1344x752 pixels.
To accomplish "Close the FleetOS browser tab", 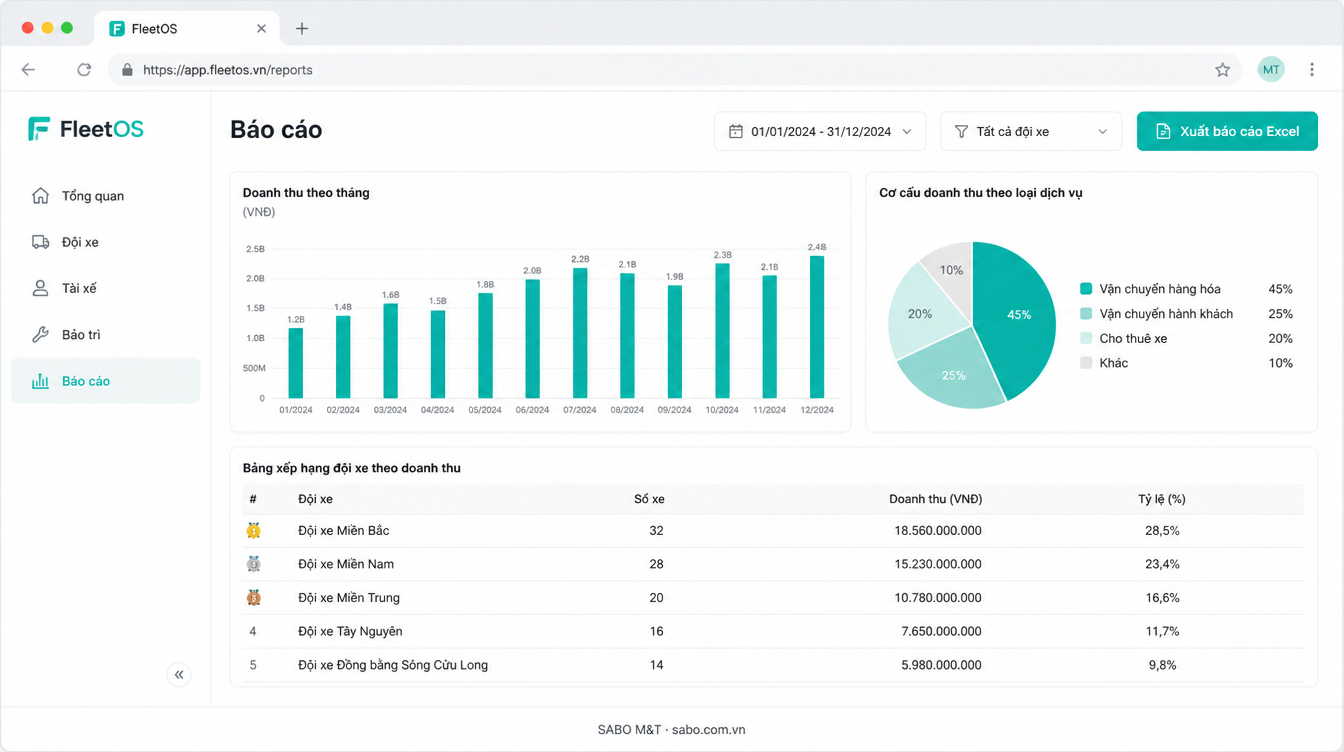I will coord(261,29).
